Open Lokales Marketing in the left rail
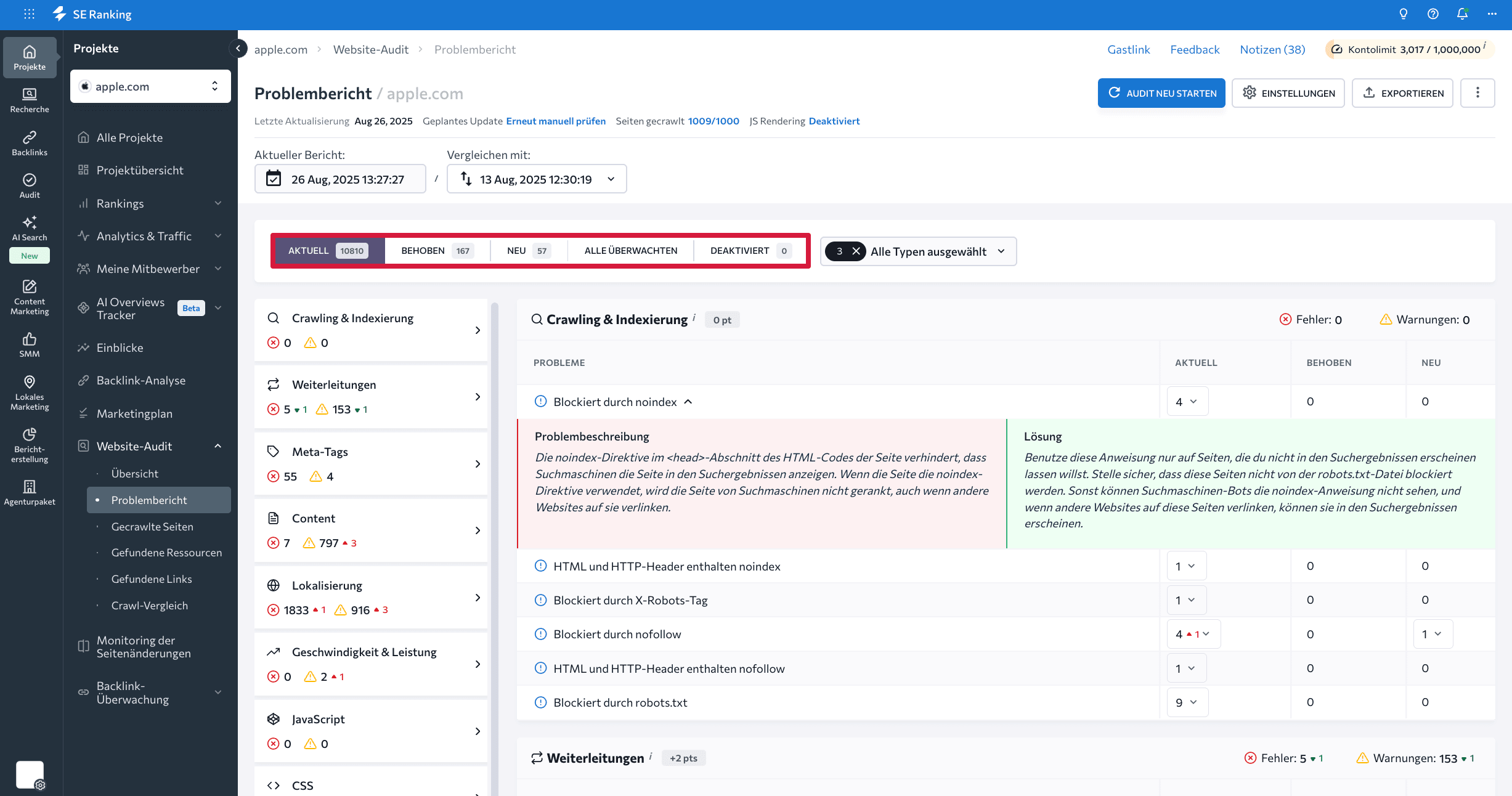 [x=30, y=392]
